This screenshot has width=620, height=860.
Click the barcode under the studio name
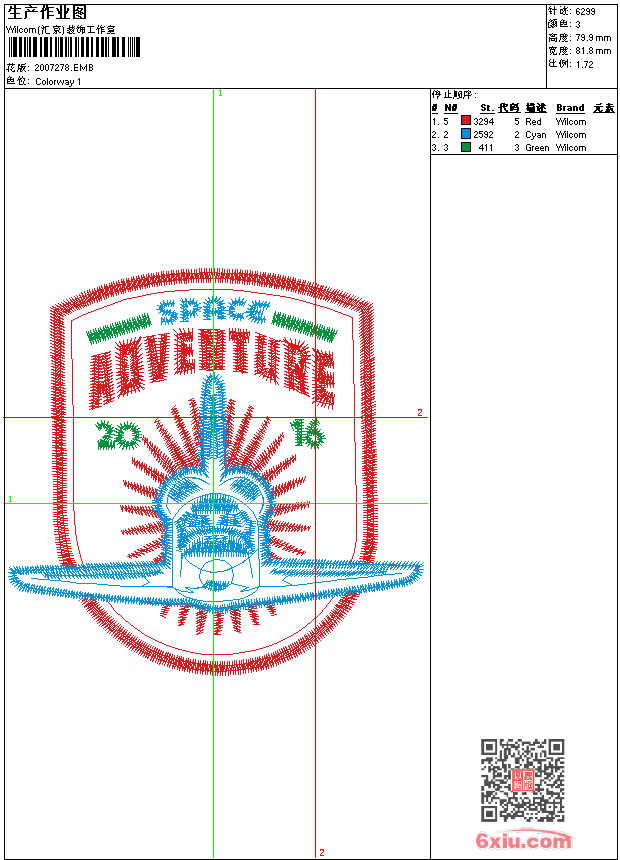[x=74, y=47]
